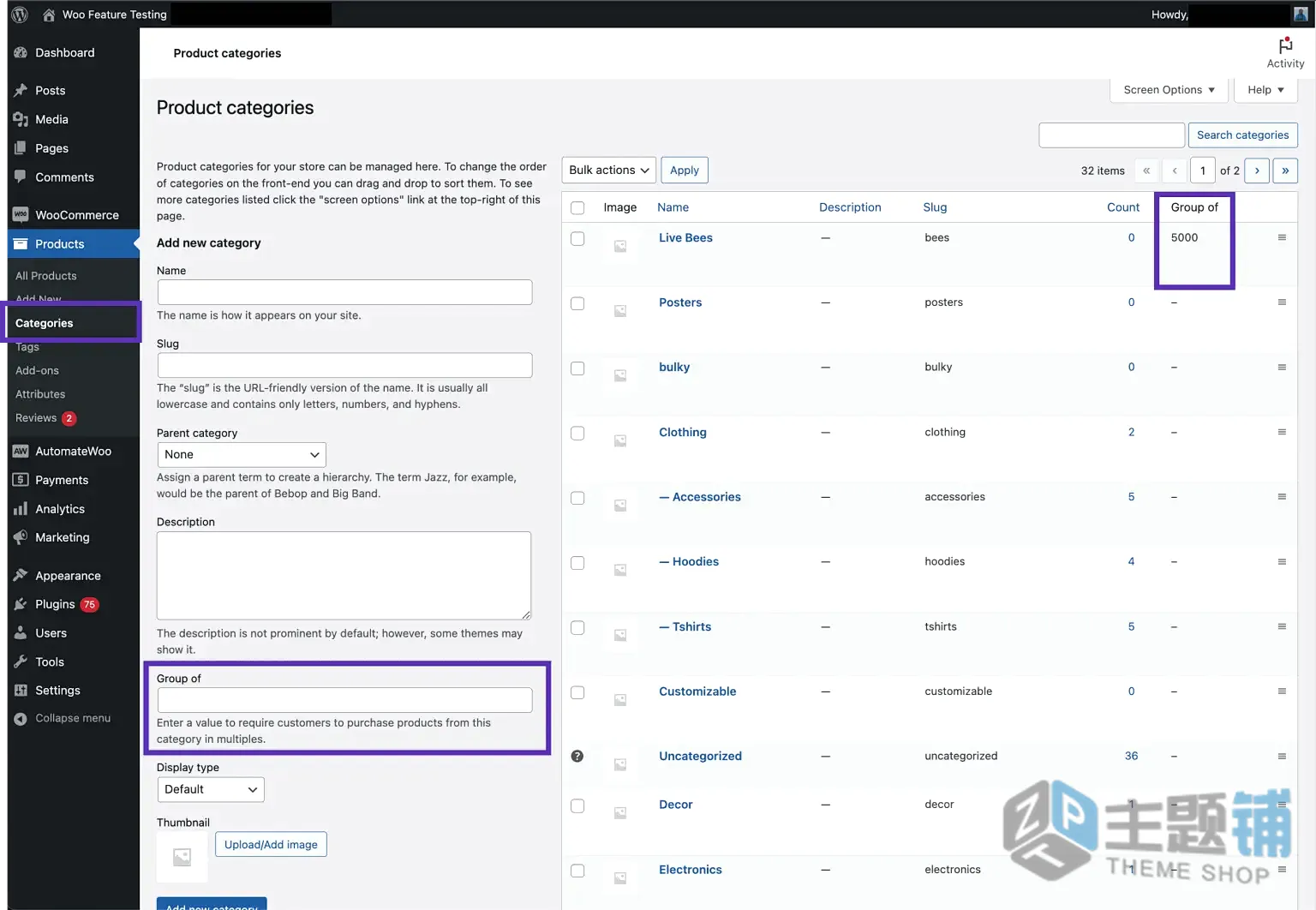Screen dimensions: 1316x910
Task: Open the Parent category dropdown
Action: click(242, 454)
